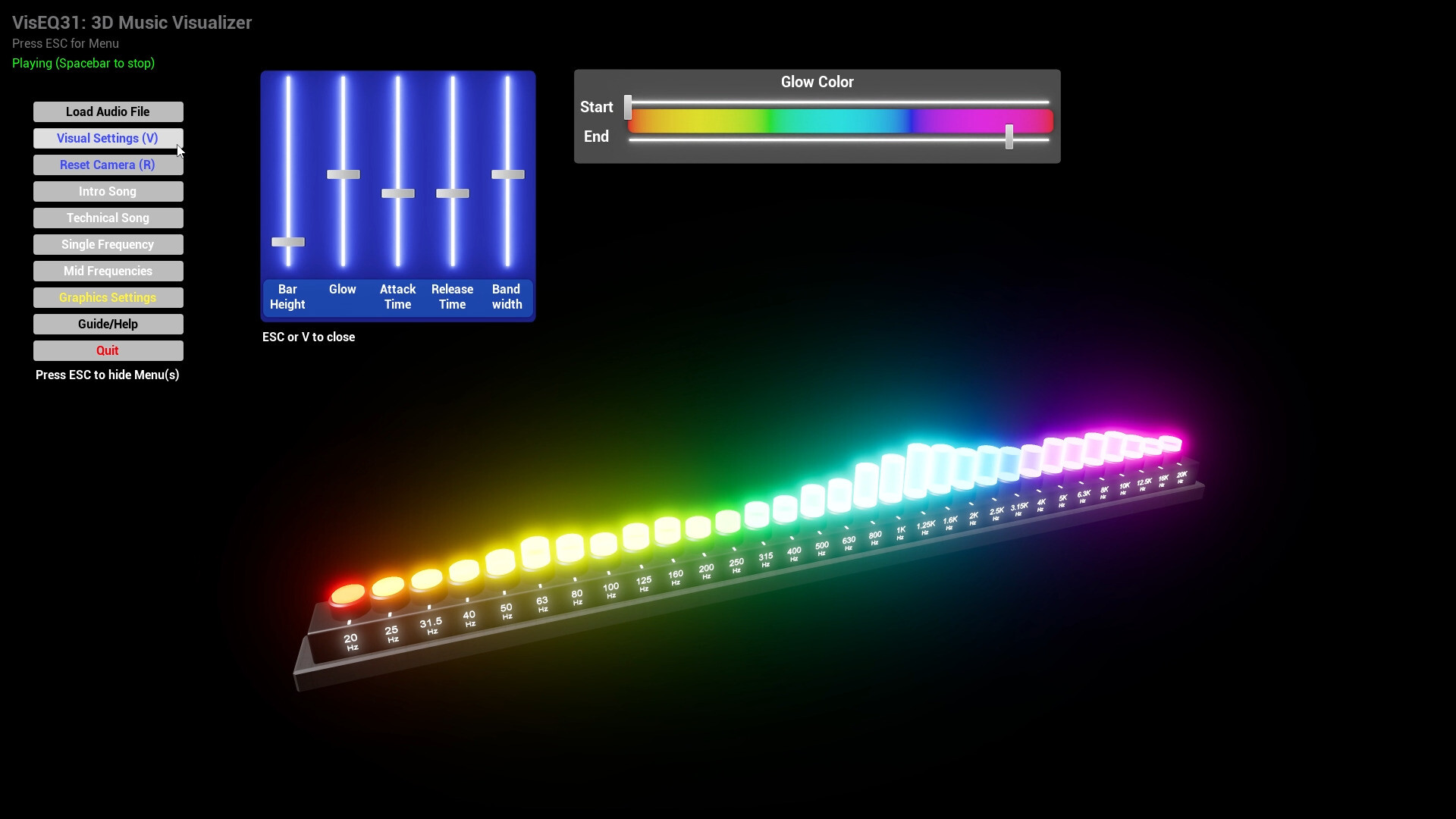This screenshot has width=1456, height=819.
Task: Start the Mid Frequencies test
Action: (x=108, y=271)
